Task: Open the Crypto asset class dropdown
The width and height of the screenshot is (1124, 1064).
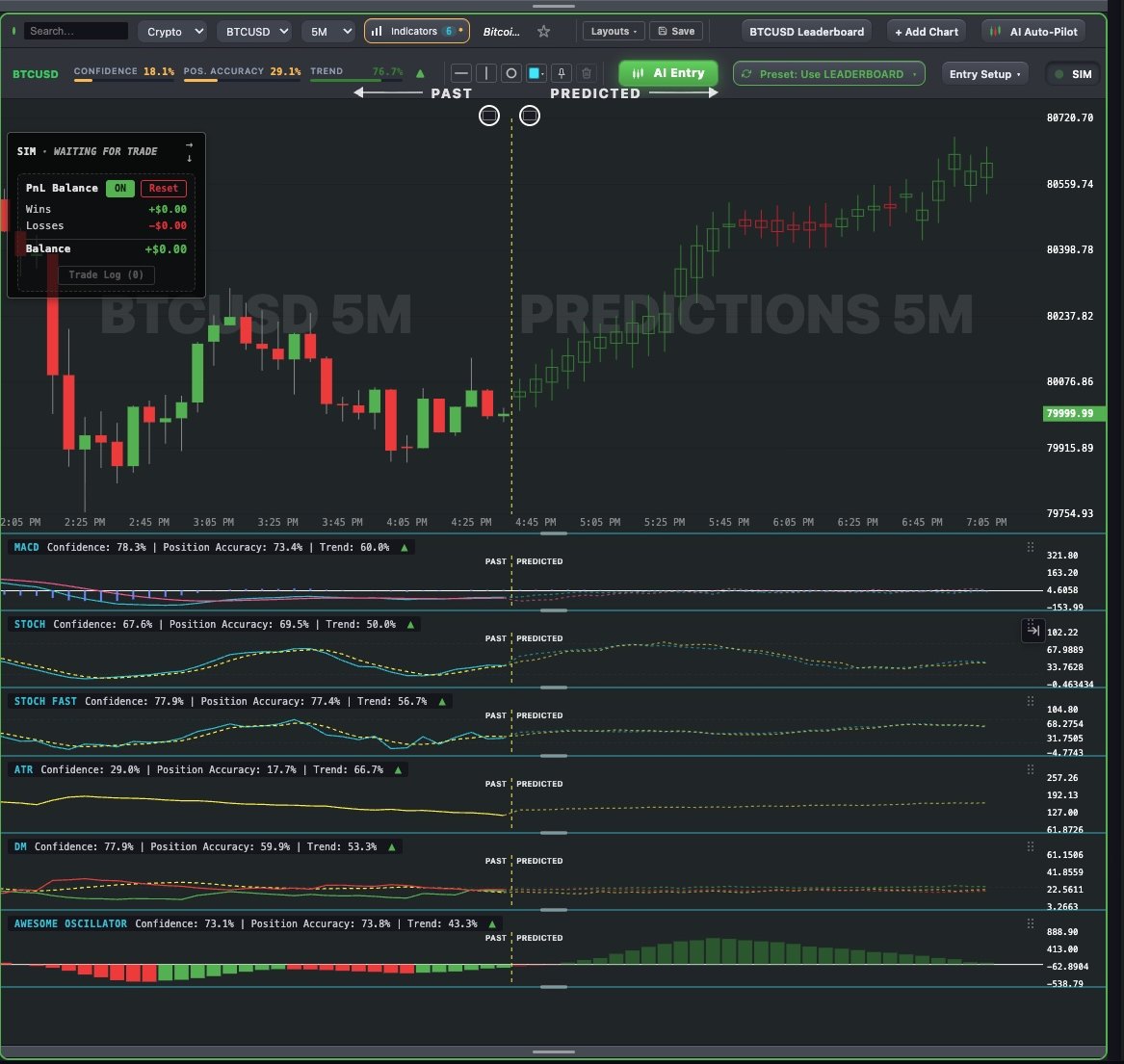Action: click(x=173, y=32)
